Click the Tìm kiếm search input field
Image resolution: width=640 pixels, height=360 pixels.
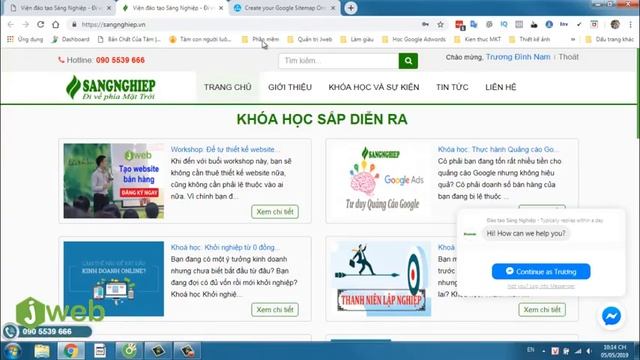point(339,61)
